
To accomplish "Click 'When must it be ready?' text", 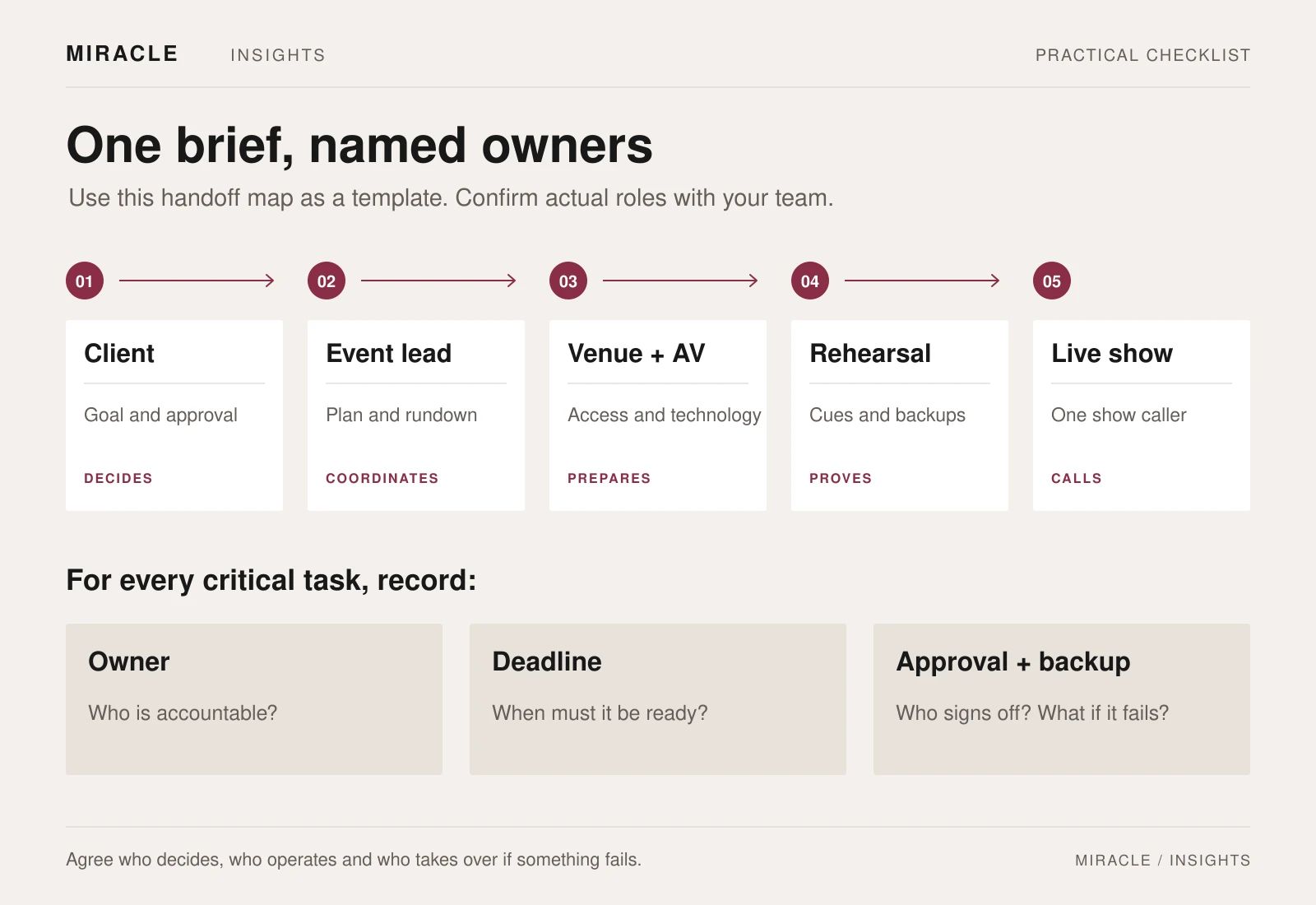I will coord(600,713).
